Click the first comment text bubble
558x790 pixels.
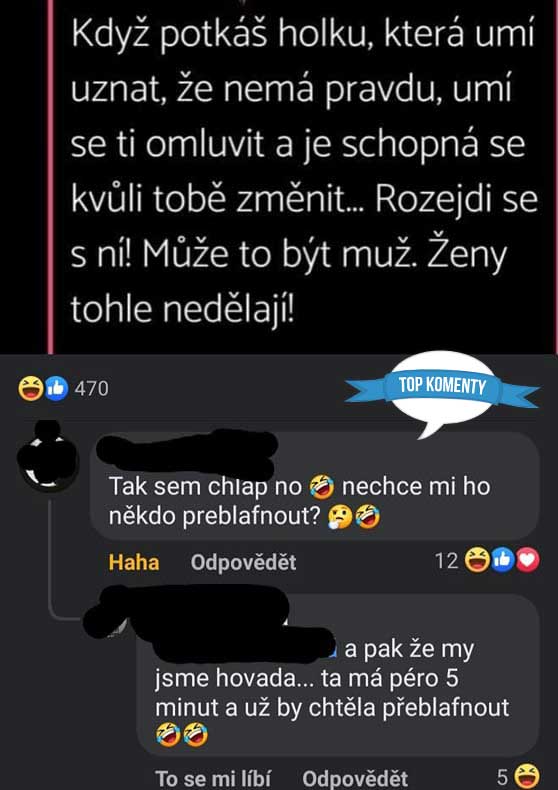pos(315,487)
